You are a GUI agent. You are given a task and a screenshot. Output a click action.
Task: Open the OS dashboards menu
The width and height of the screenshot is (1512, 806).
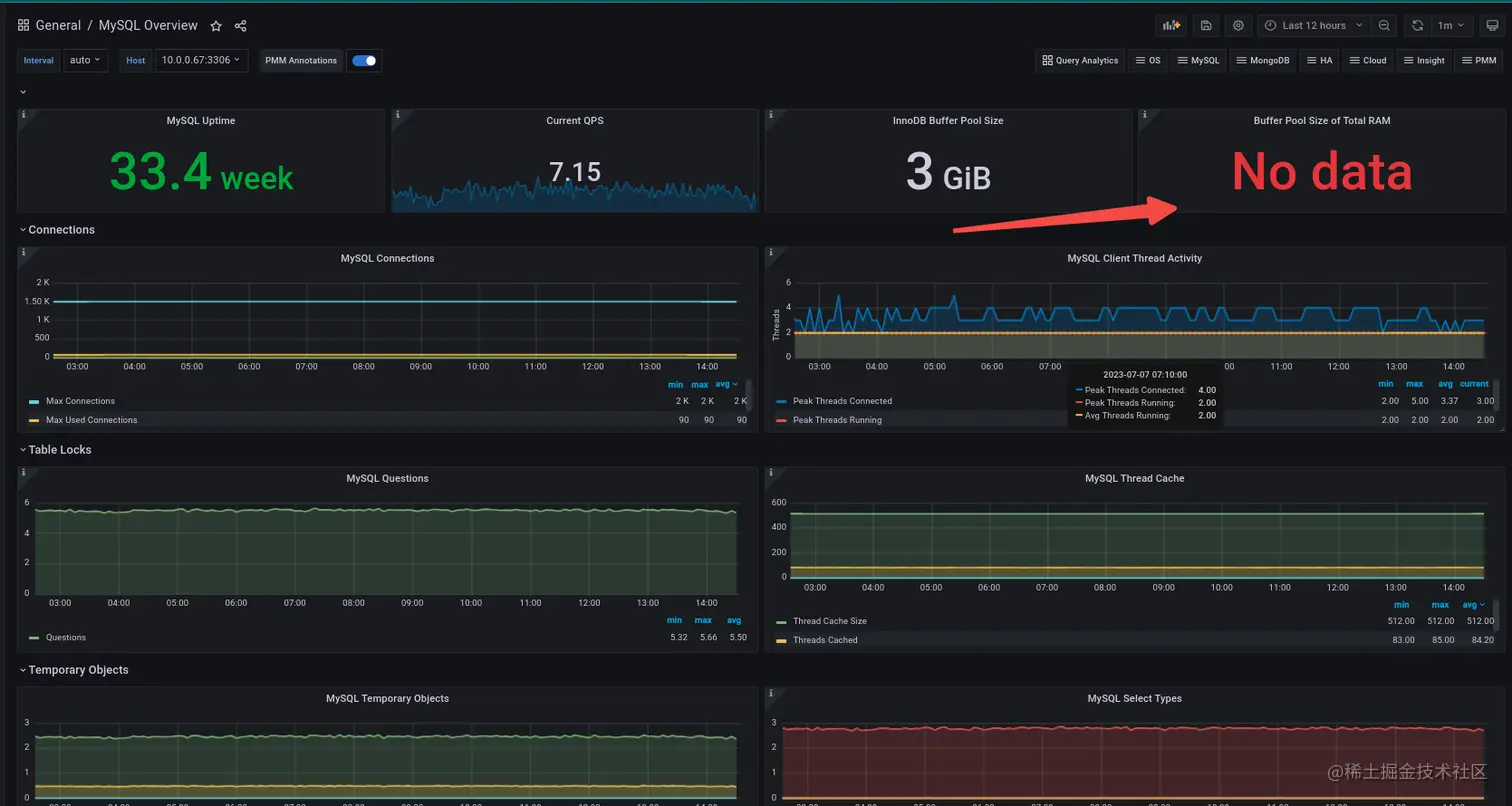tap(1147, 60)
